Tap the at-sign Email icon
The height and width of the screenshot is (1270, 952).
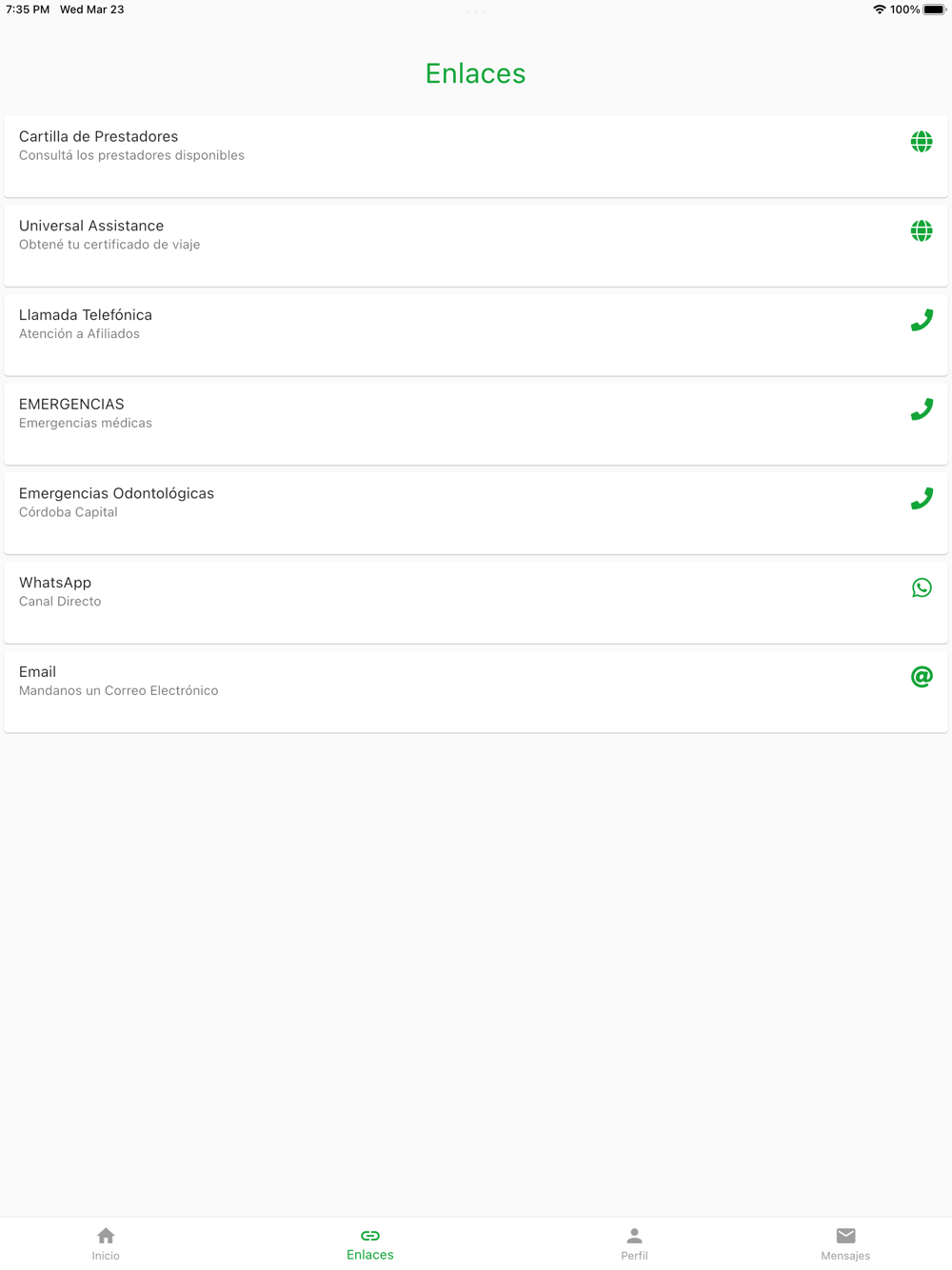pos(921,677)
